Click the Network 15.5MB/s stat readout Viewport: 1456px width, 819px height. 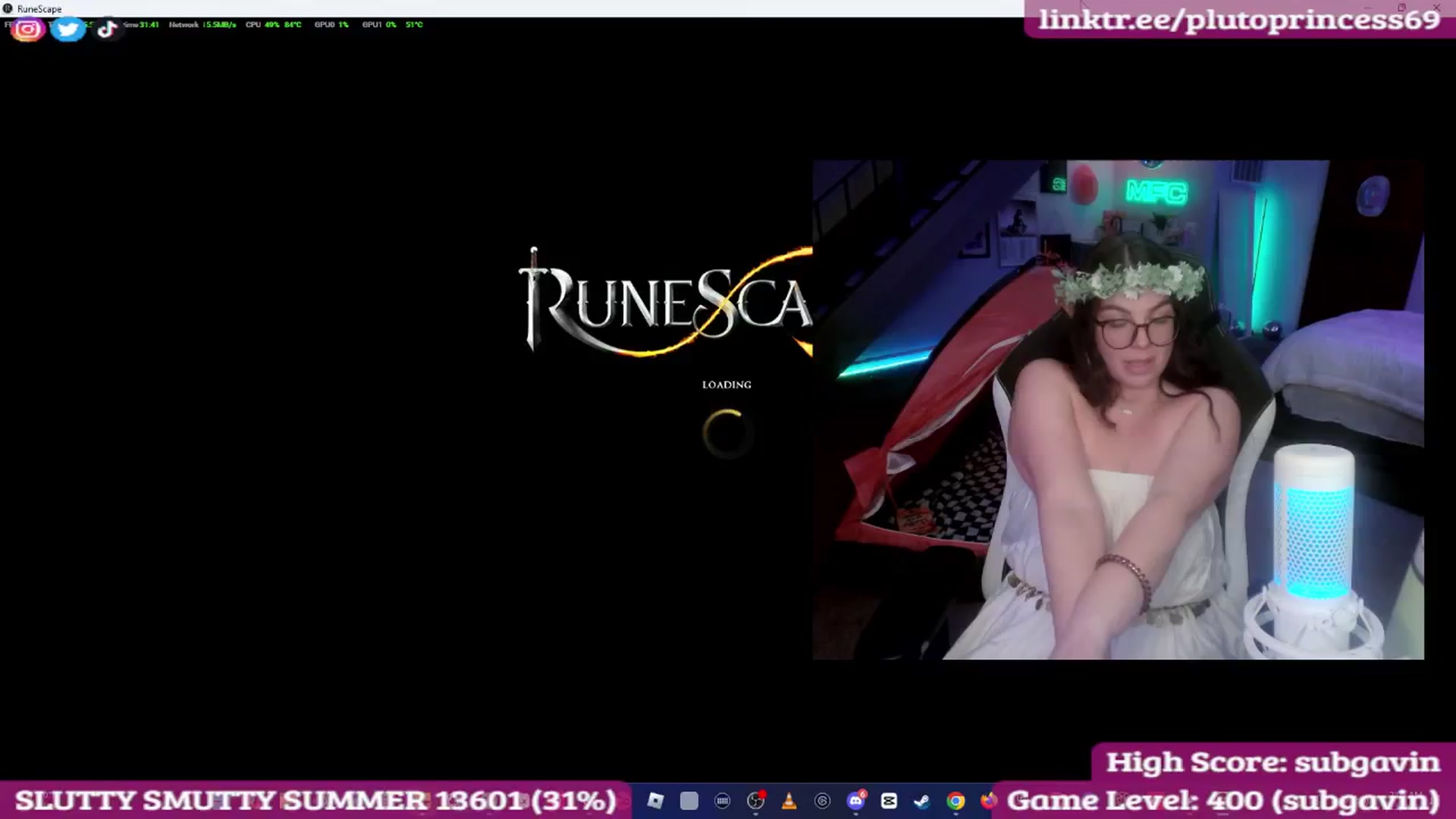(202, 24)
